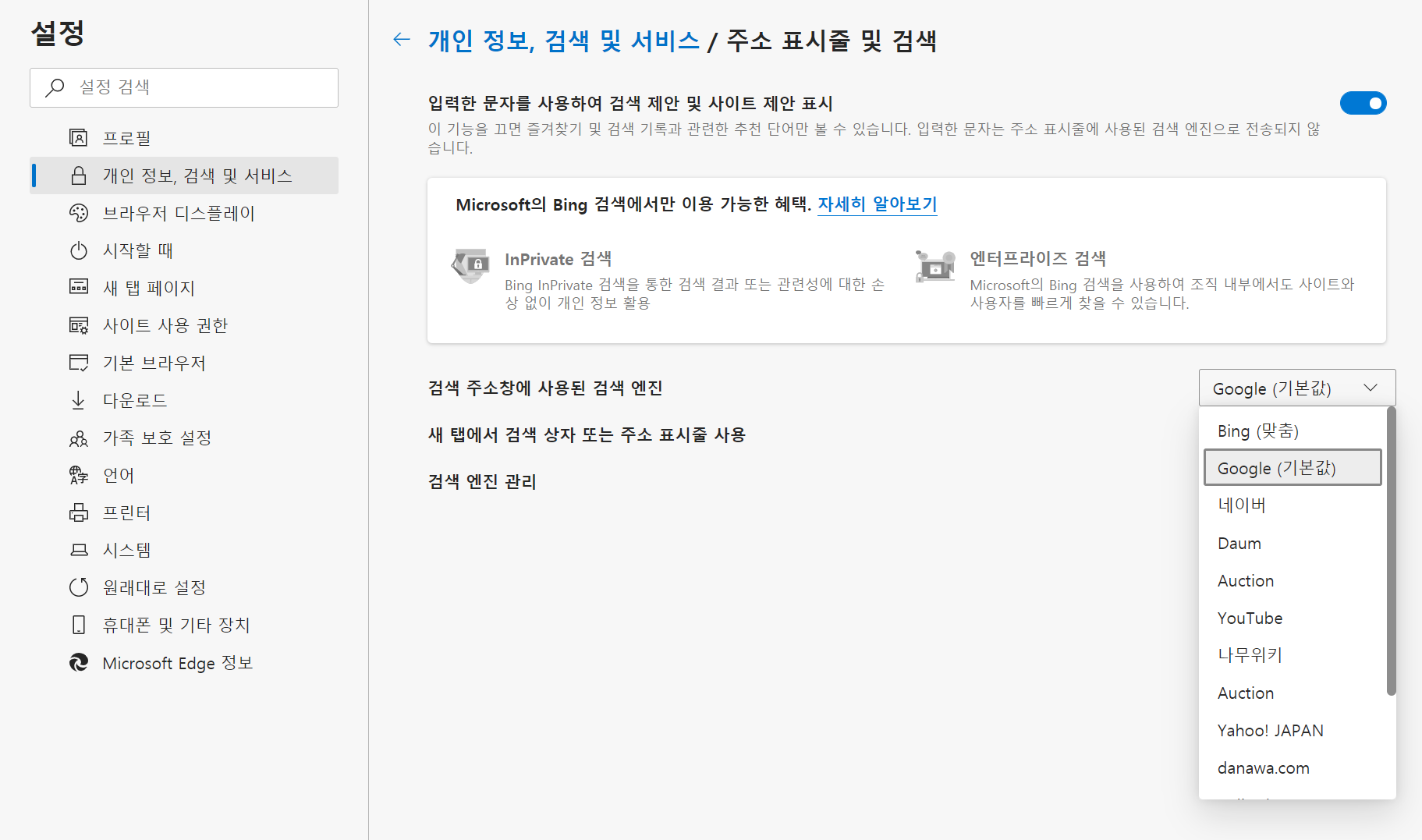
Task: Open 다운로드 section
Action: coord(184,400)
